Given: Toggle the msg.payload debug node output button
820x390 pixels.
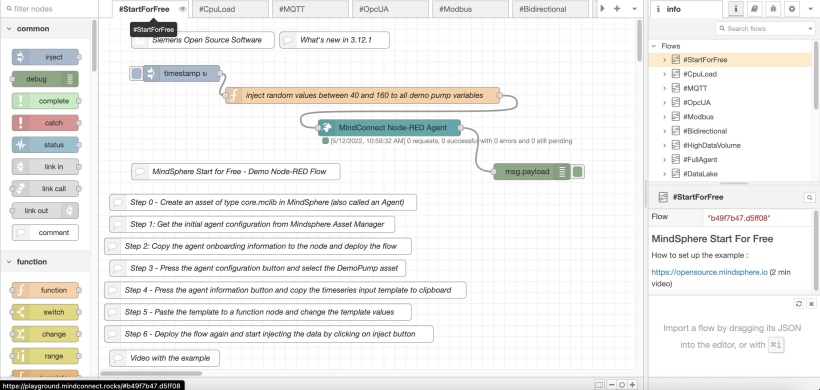Looking at the screenshot, I should click(577, 171).
